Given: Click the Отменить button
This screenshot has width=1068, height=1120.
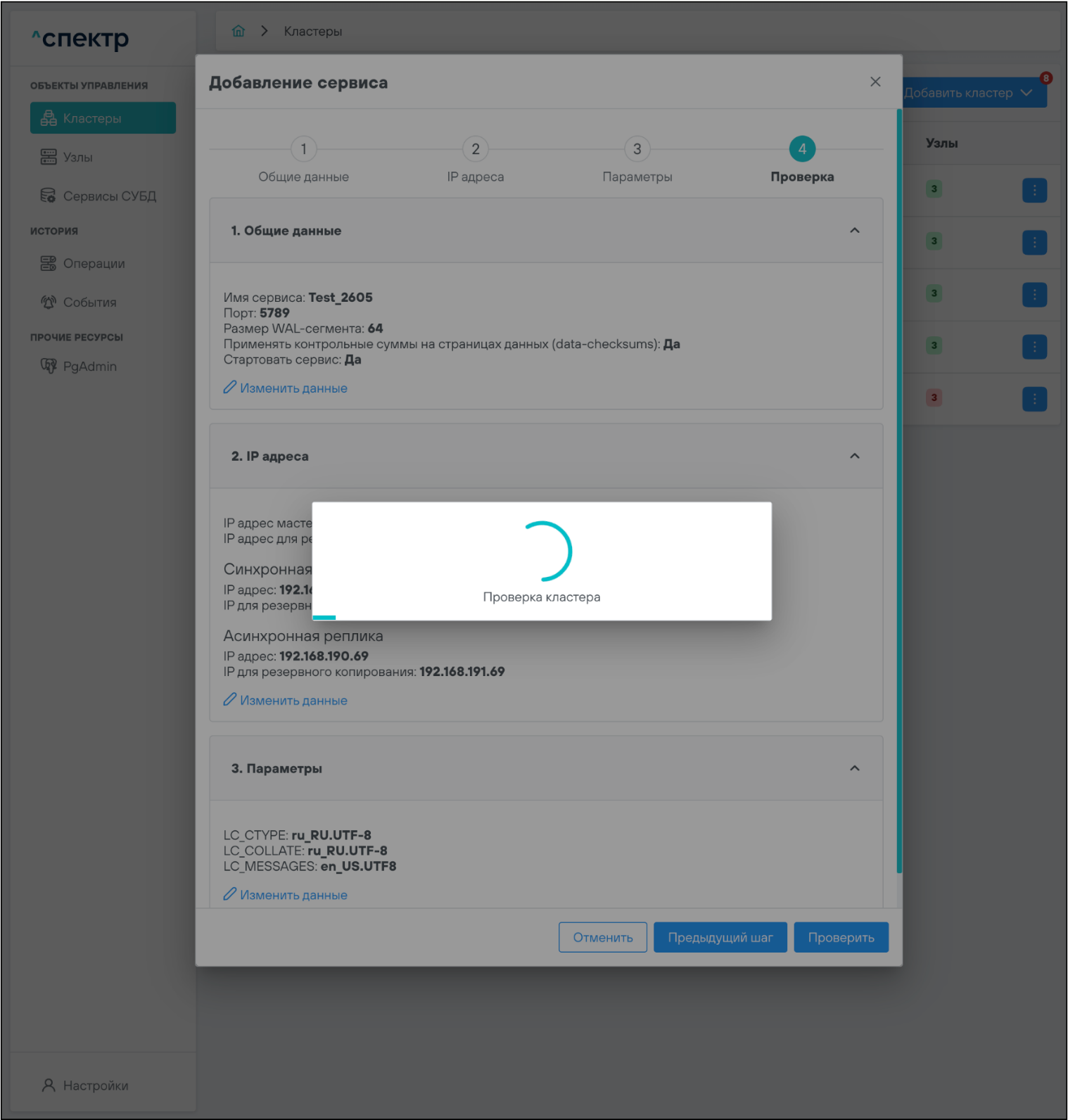Looking at the screenshot, I should (x=602, y=937).
